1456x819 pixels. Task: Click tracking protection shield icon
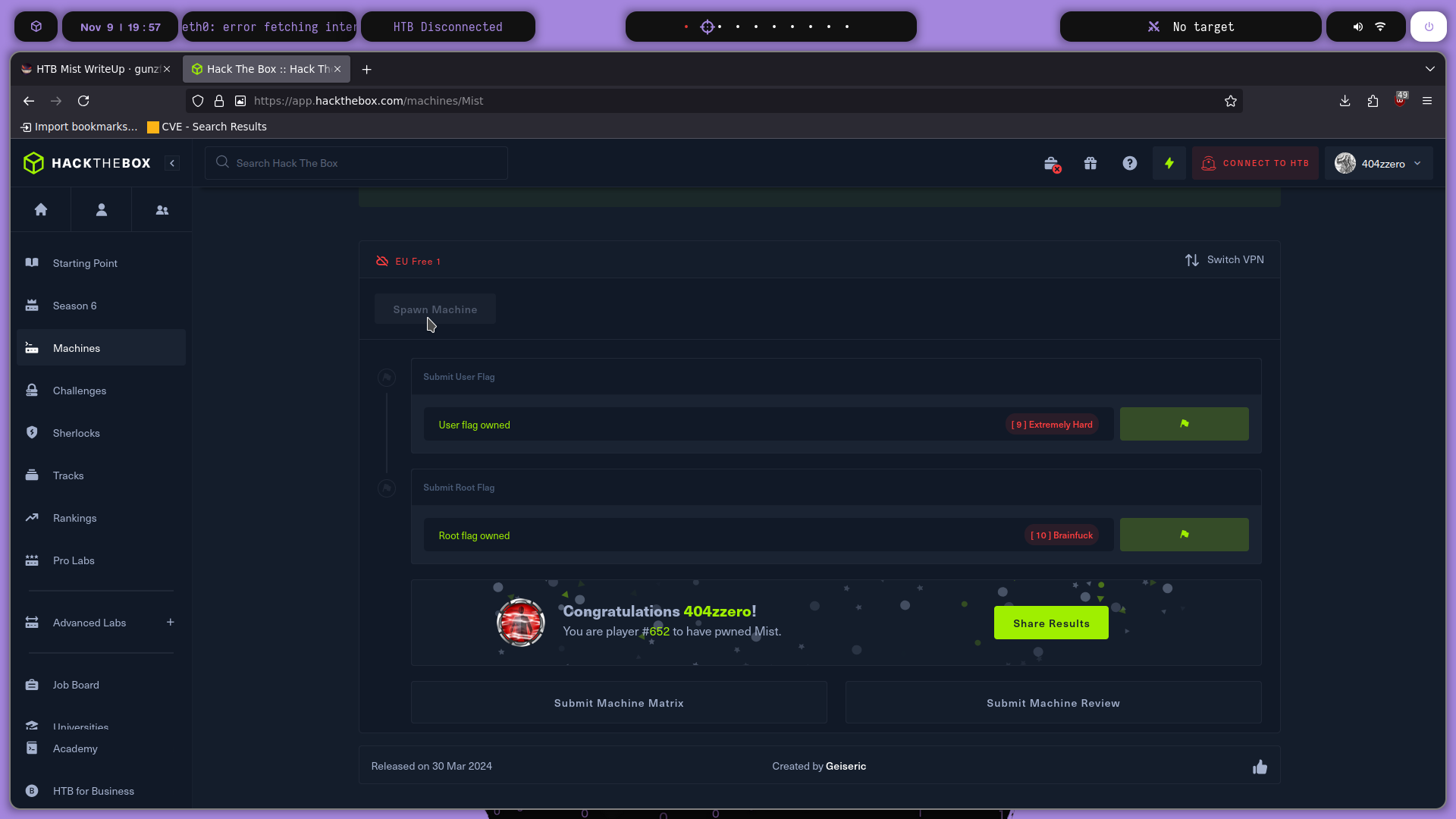point(198,101)
